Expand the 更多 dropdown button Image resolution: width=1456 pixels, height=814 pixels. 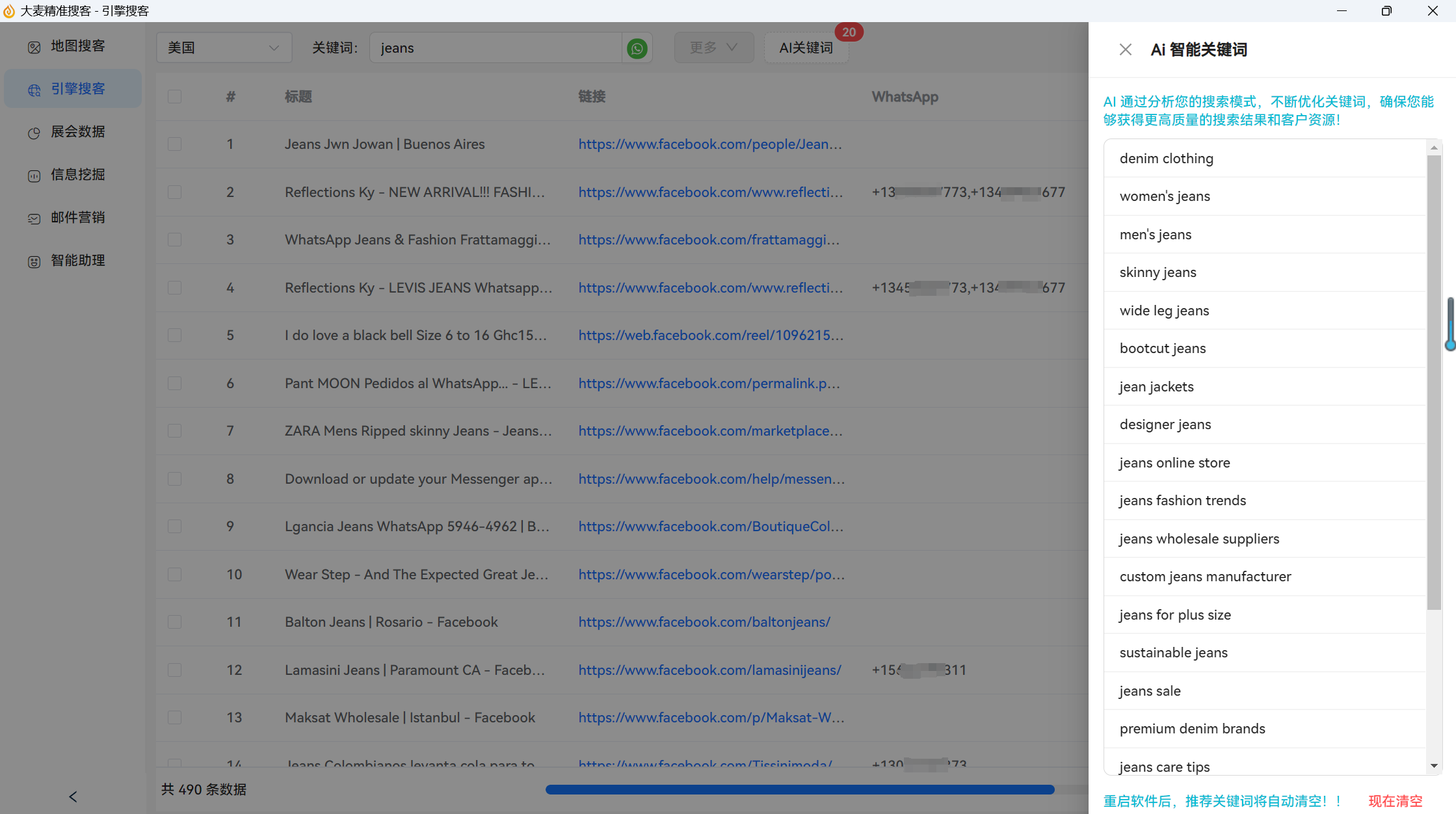[x=713, y=48]
